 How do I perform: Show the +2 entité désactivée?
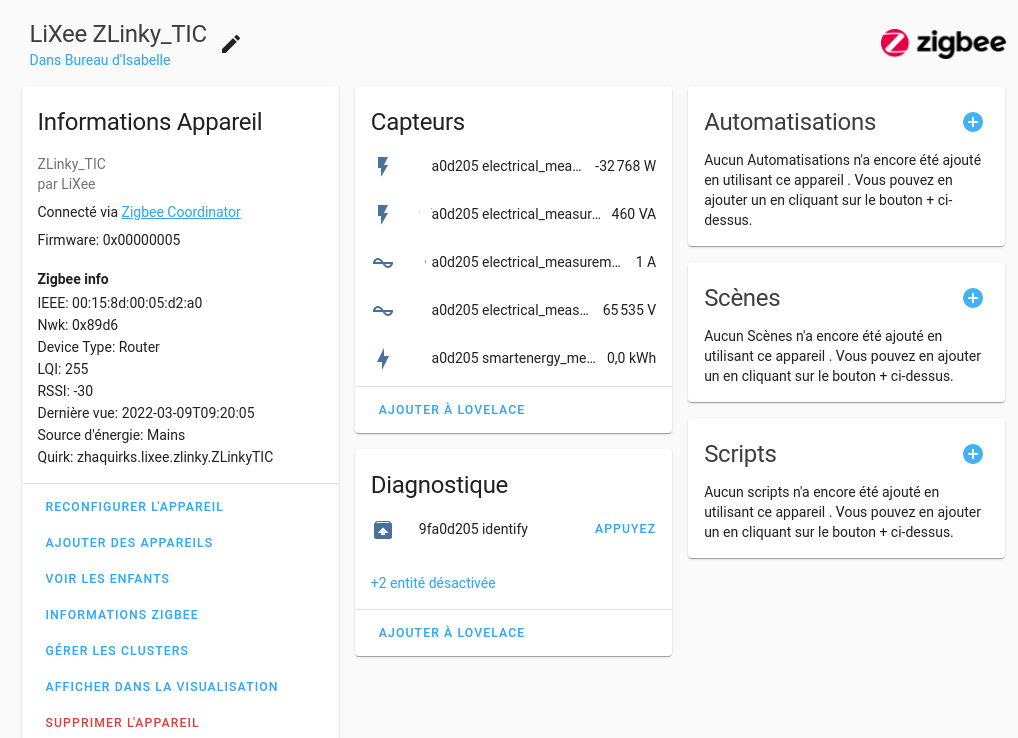[433, 583]
